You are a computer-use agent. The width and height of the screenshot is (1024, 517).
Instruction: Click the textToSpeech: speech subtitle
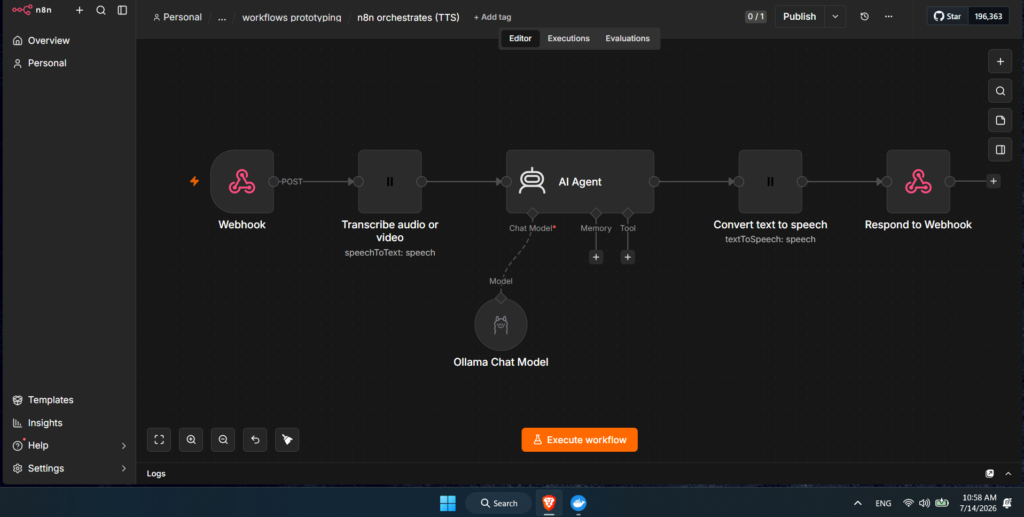click(x=770, y=240)
